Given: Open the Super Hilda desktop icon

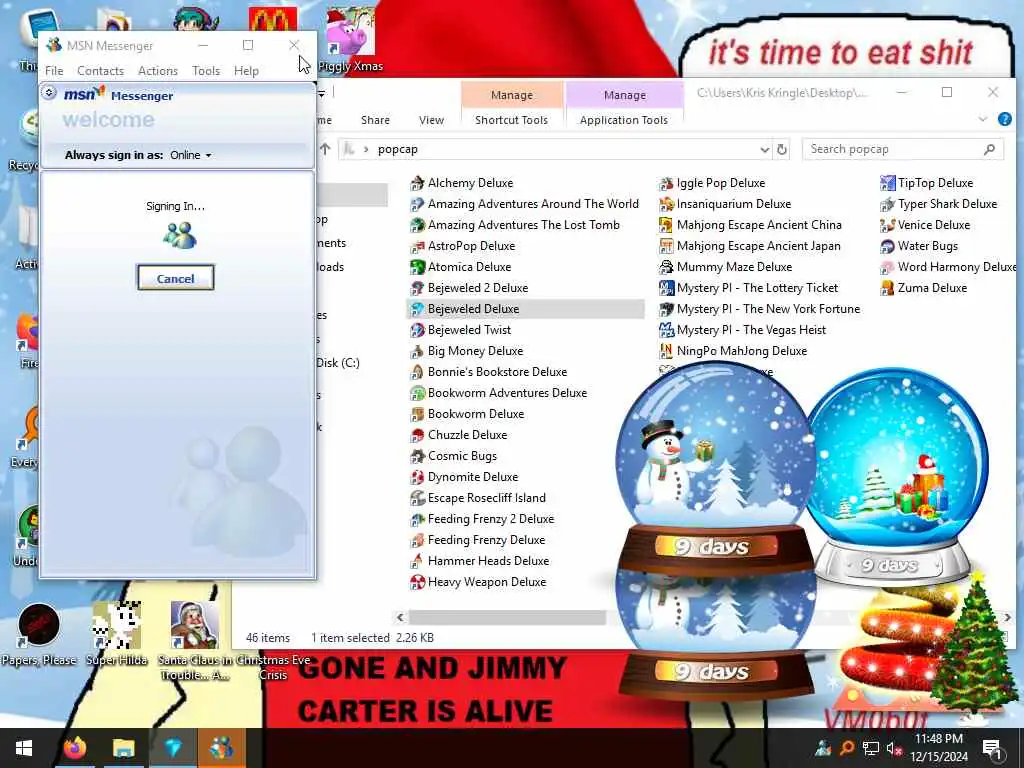Looking at the screenshot, I should 116,633.
